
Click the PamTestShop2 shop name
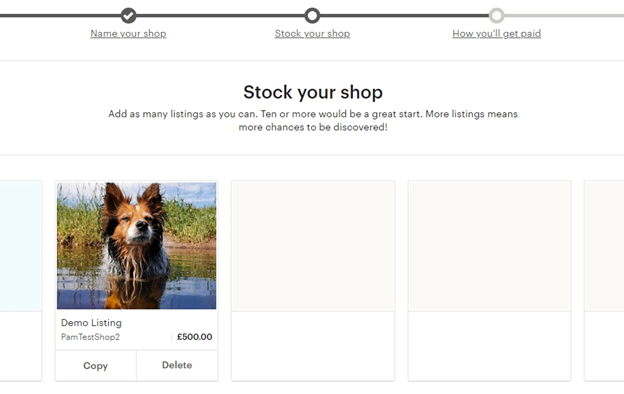(x=90, y=337)
